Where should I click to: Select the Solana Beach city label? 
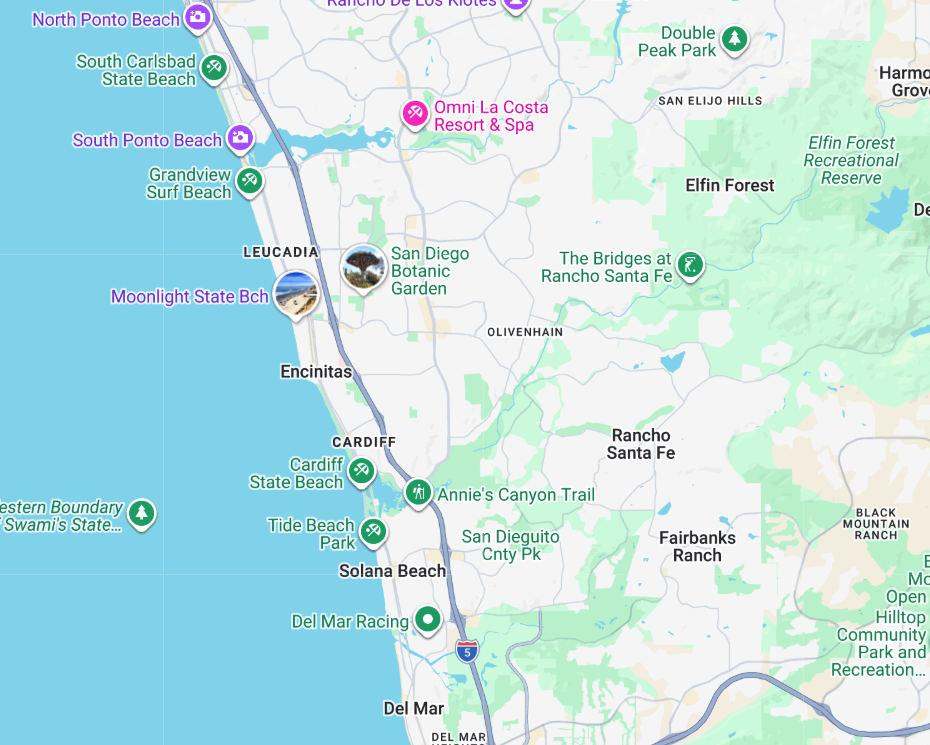[392, 571]
